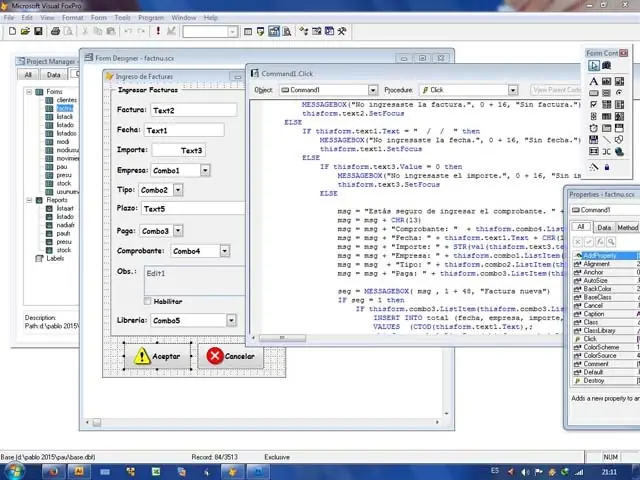Click the View Classes books icon
The image size is (640, 480).
click(607, 65)
